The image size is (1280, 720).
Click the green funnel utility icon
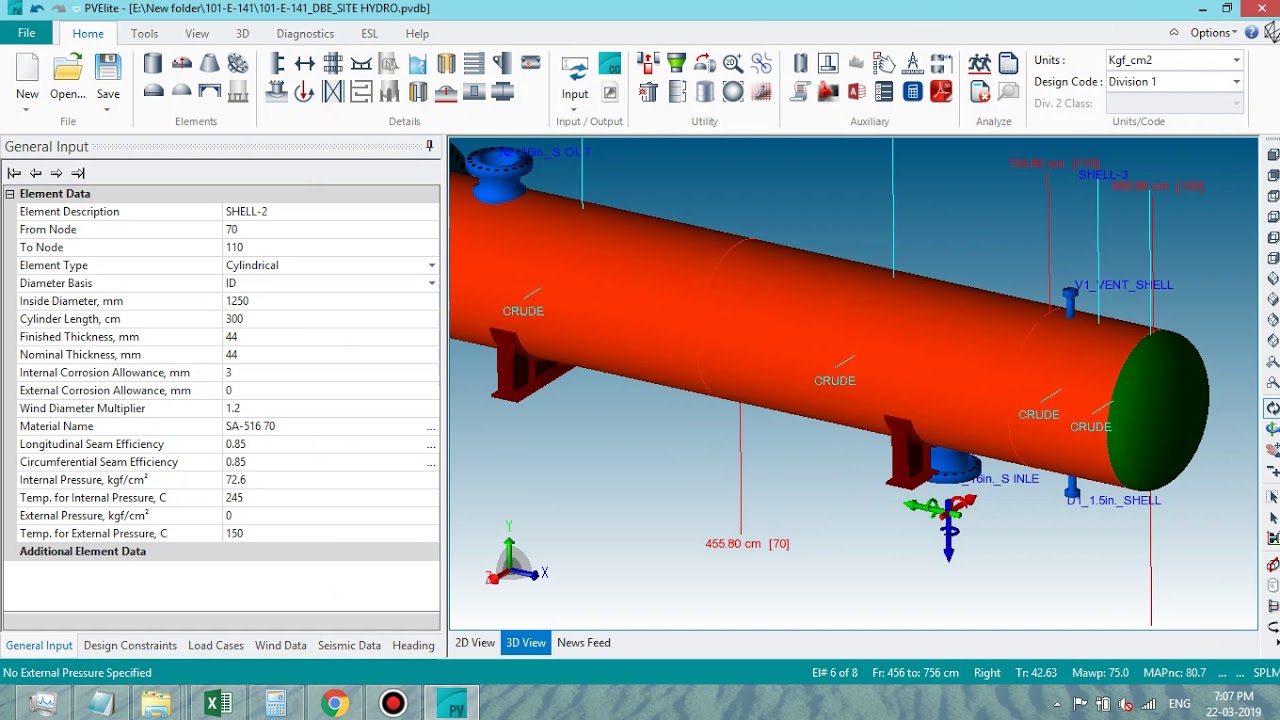pos(677,64)
